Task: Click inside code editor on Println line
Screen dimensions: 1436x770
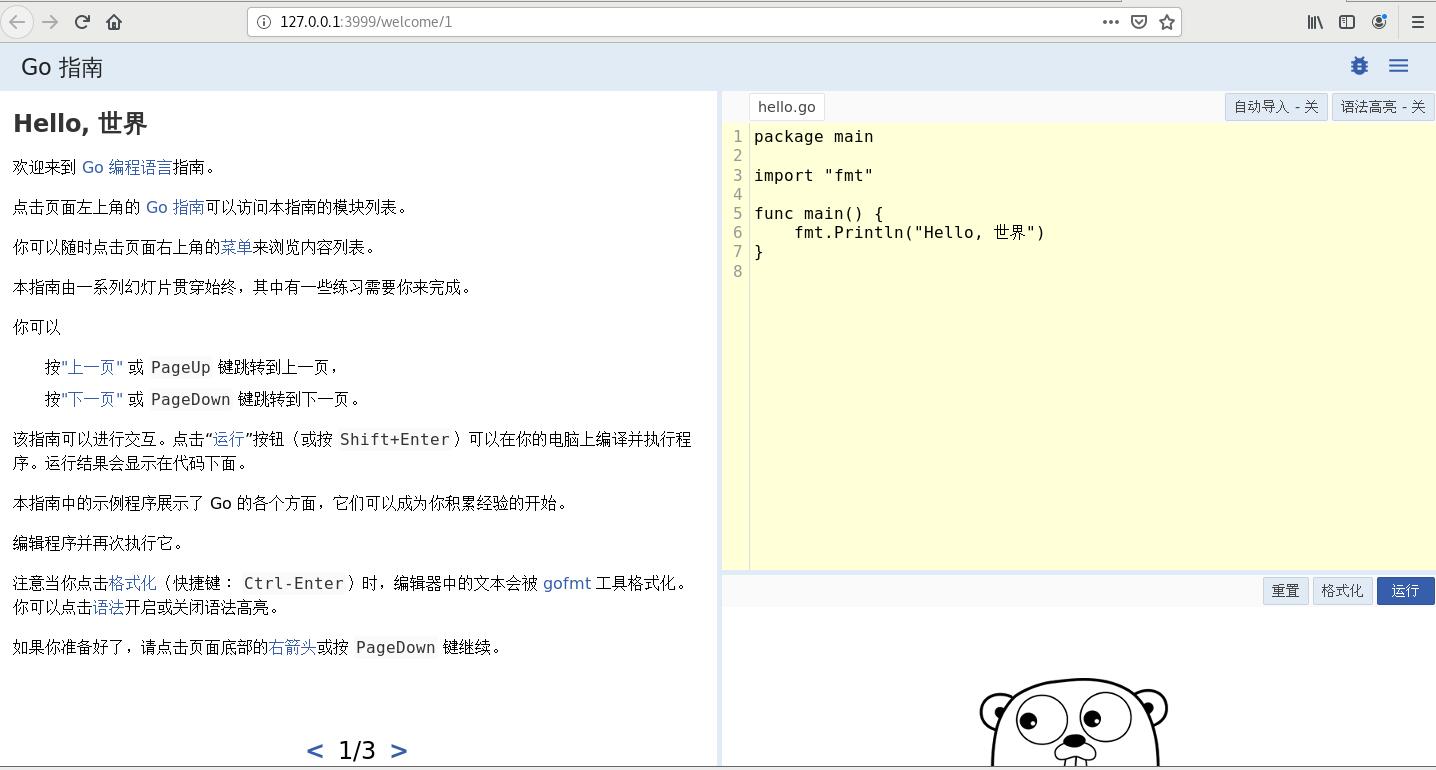Action: click(x=919, y=233)
